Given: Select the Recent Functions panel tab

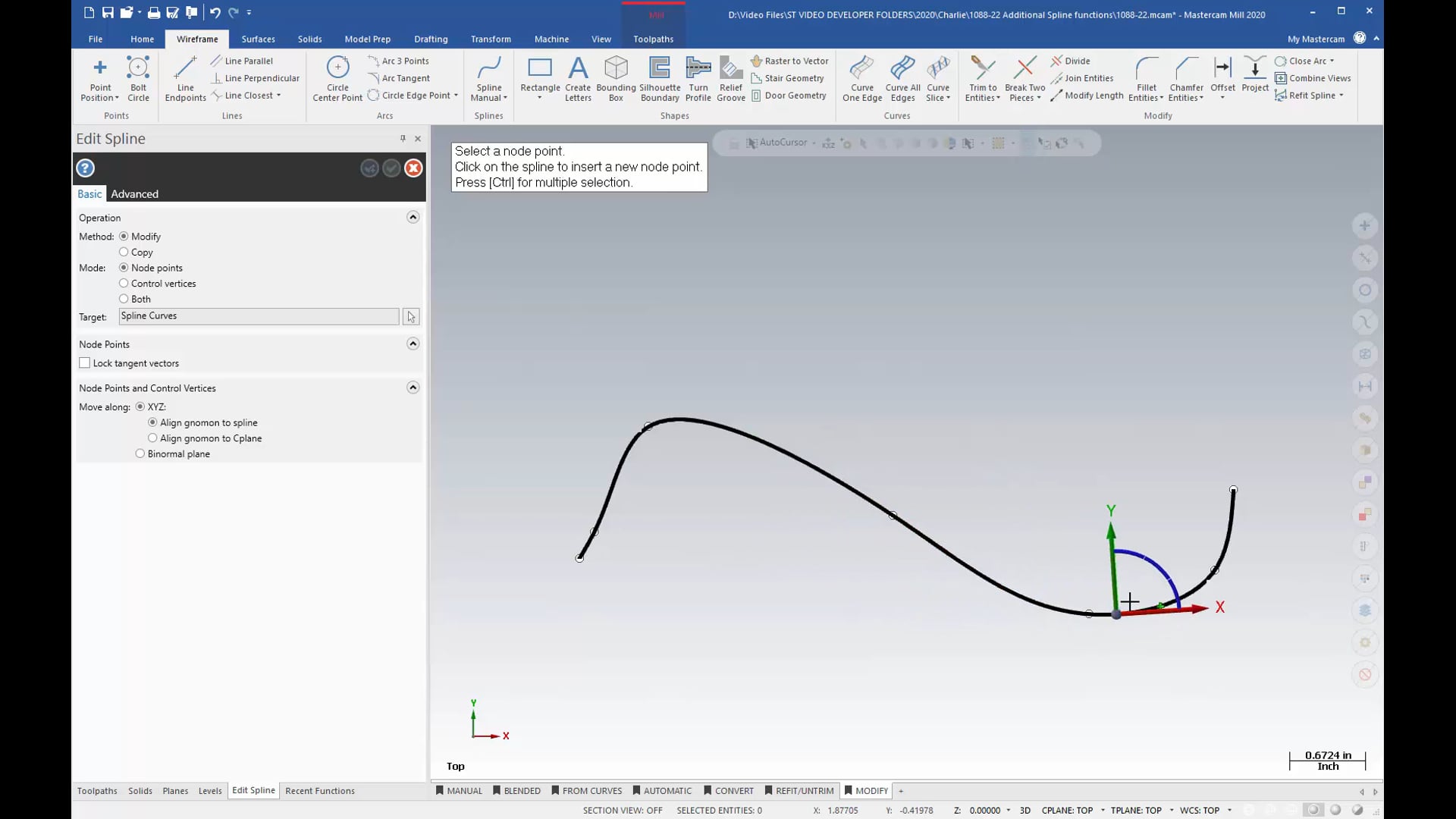Looking at the screenshot, I should (x=320, y=791).
